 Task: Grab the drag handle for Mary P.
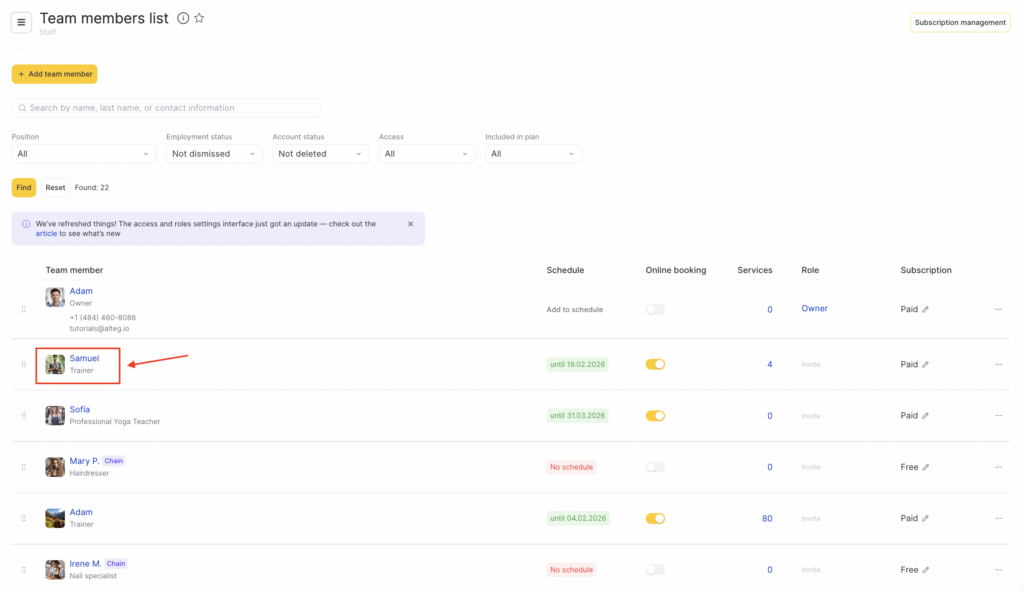[24, 467]
